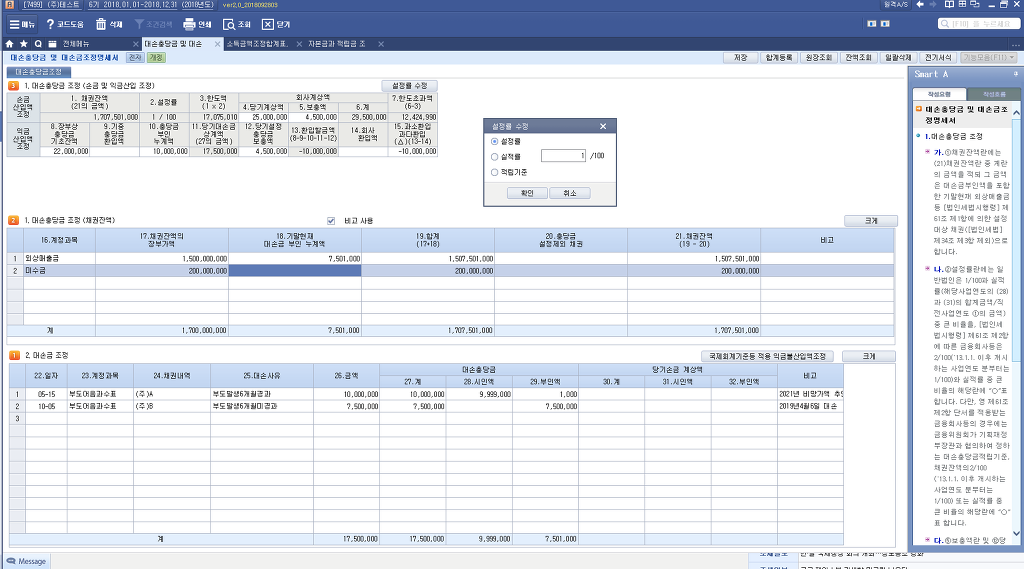Close the 설정률 수정 dialog

tap(602, 126)
